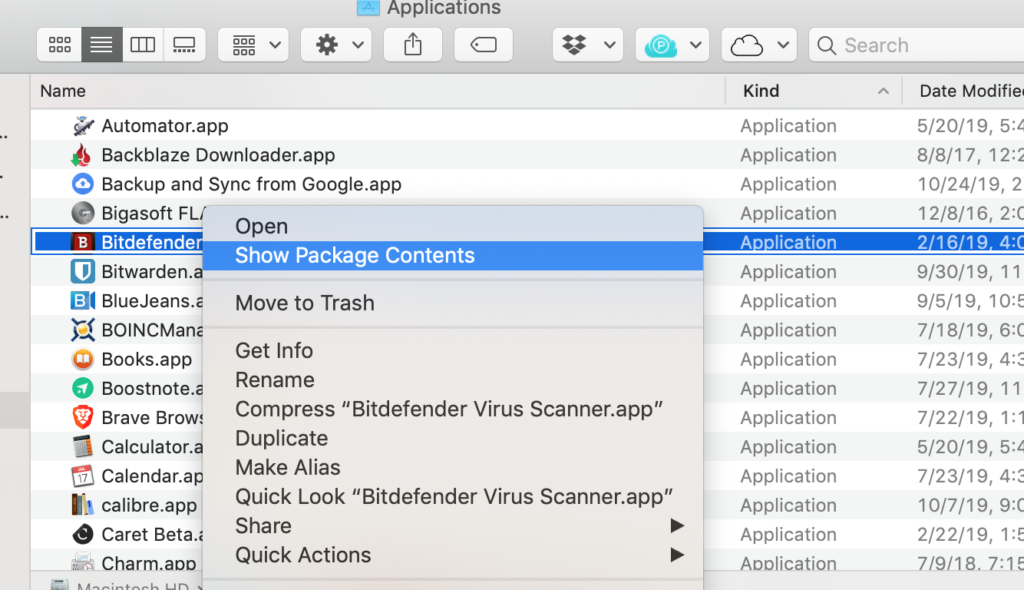Screen dimensions: 1024x590
Task: Toggle Kind sort direction arrow
Action: pos(883,91)
